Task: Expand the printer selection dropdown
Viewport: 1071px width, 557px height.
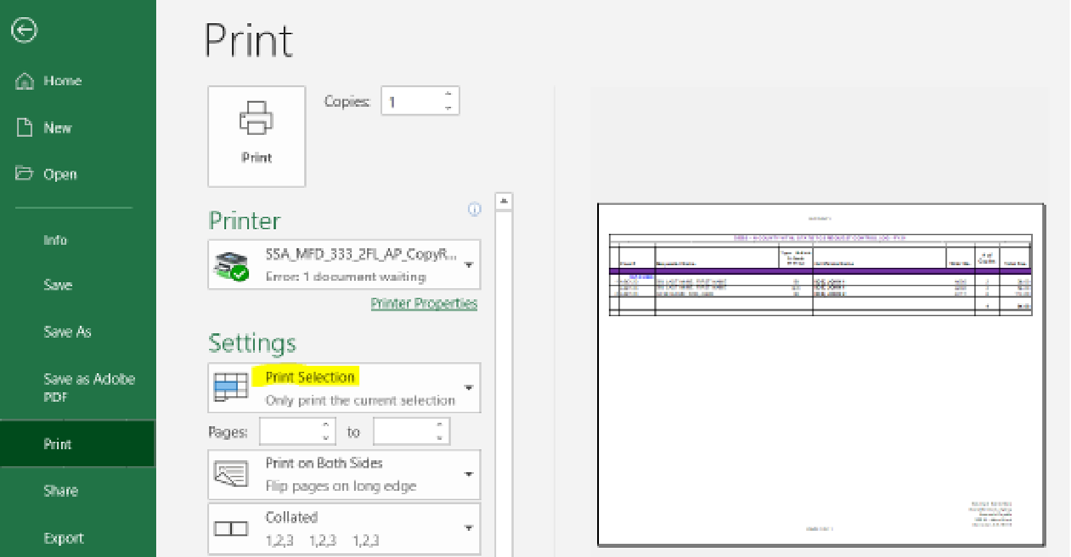Action: [469, 265]
